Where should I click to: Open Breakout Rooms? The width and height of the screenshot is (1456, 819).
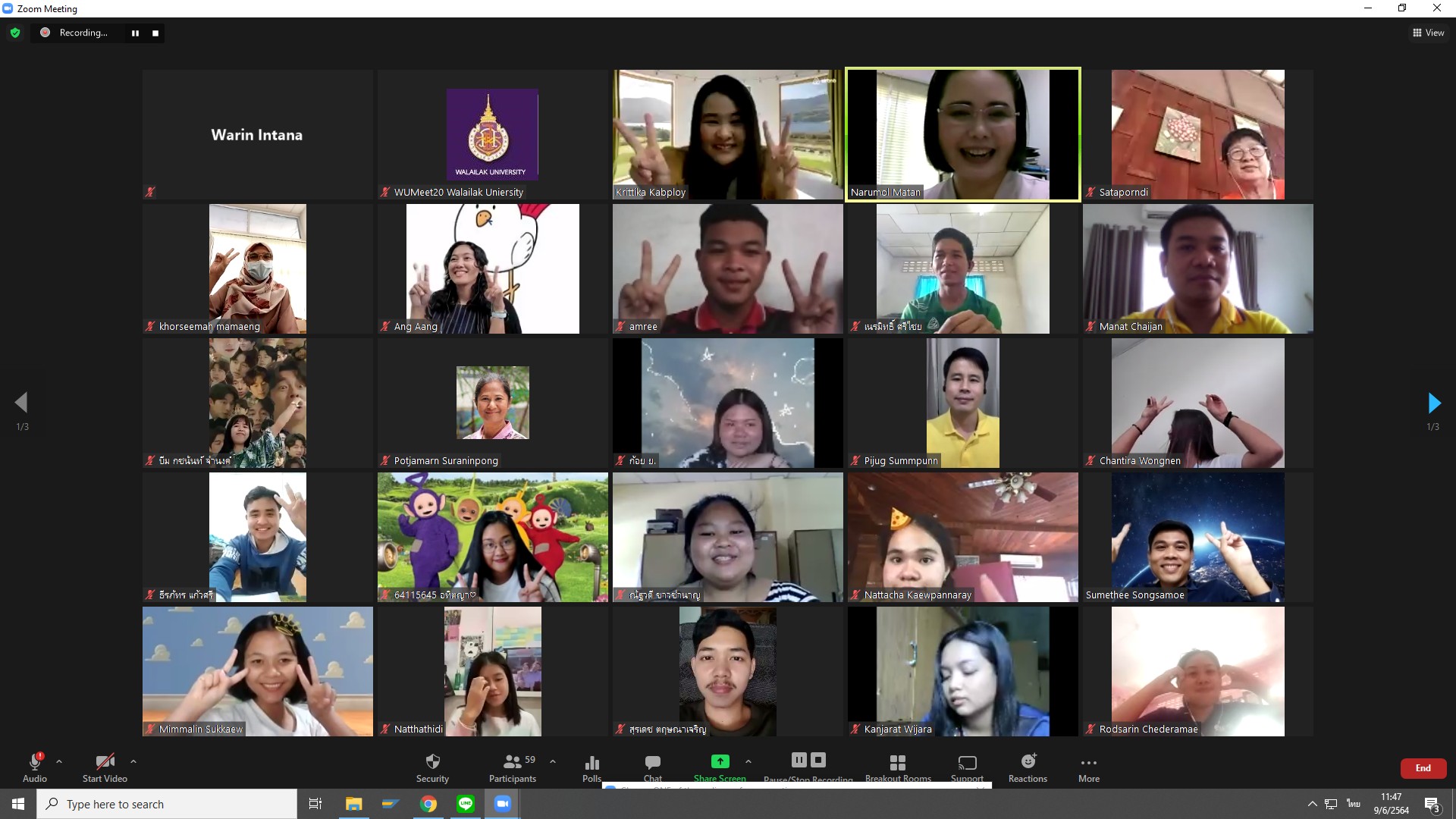(x=898, y=763)
